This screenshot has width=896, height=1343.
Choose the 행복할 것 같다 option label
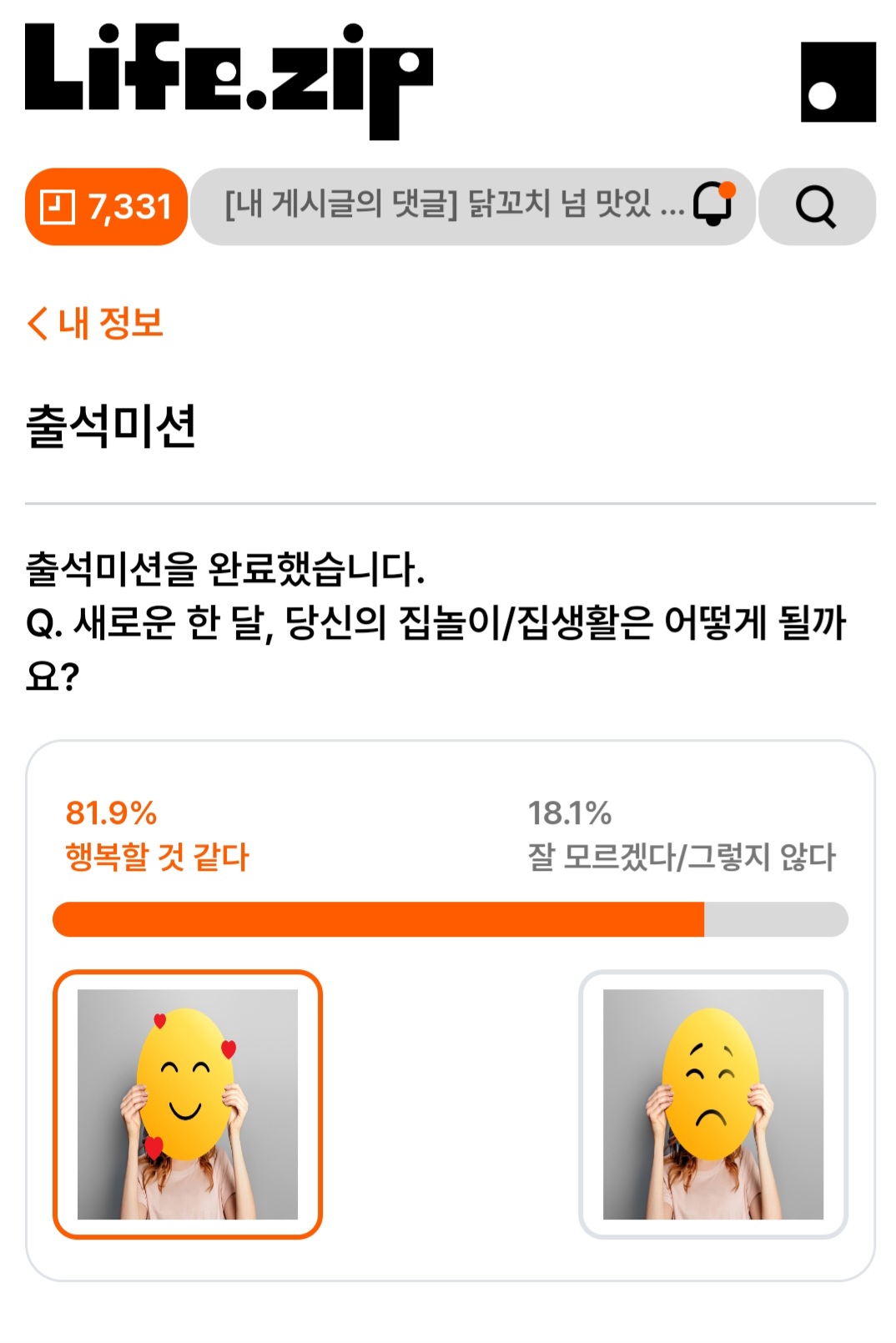tap(158, 857)
